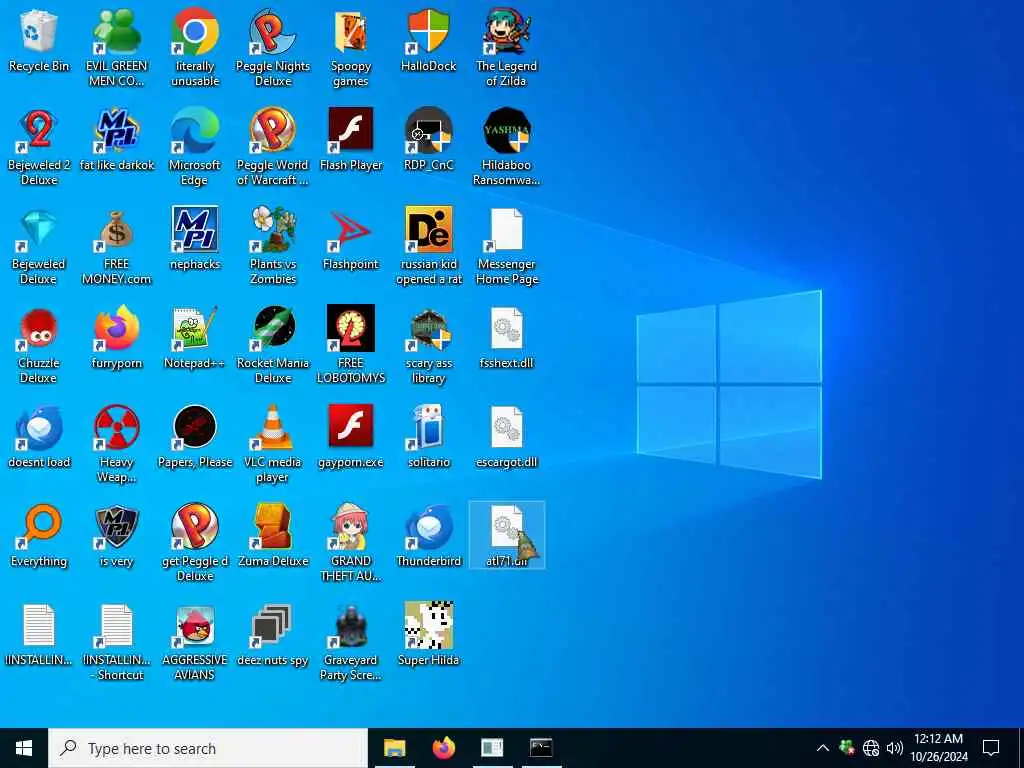The width and height of the screenshot is (1024, 768).
Task: Click the green tray icon beside the network globe
Action: (847, 747)
